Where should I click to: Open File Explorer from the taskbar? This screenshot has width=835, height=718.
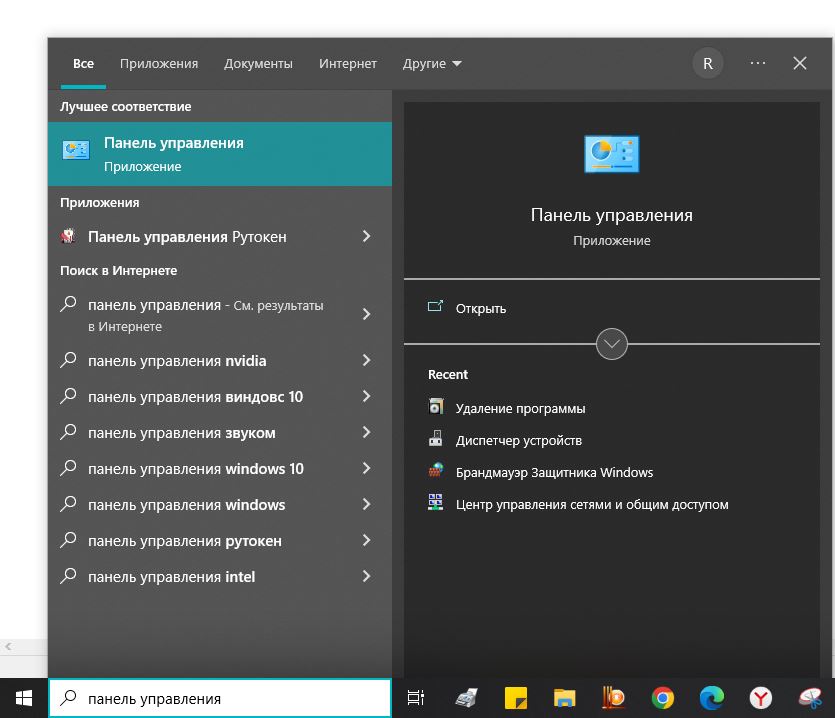coord(564,698)
